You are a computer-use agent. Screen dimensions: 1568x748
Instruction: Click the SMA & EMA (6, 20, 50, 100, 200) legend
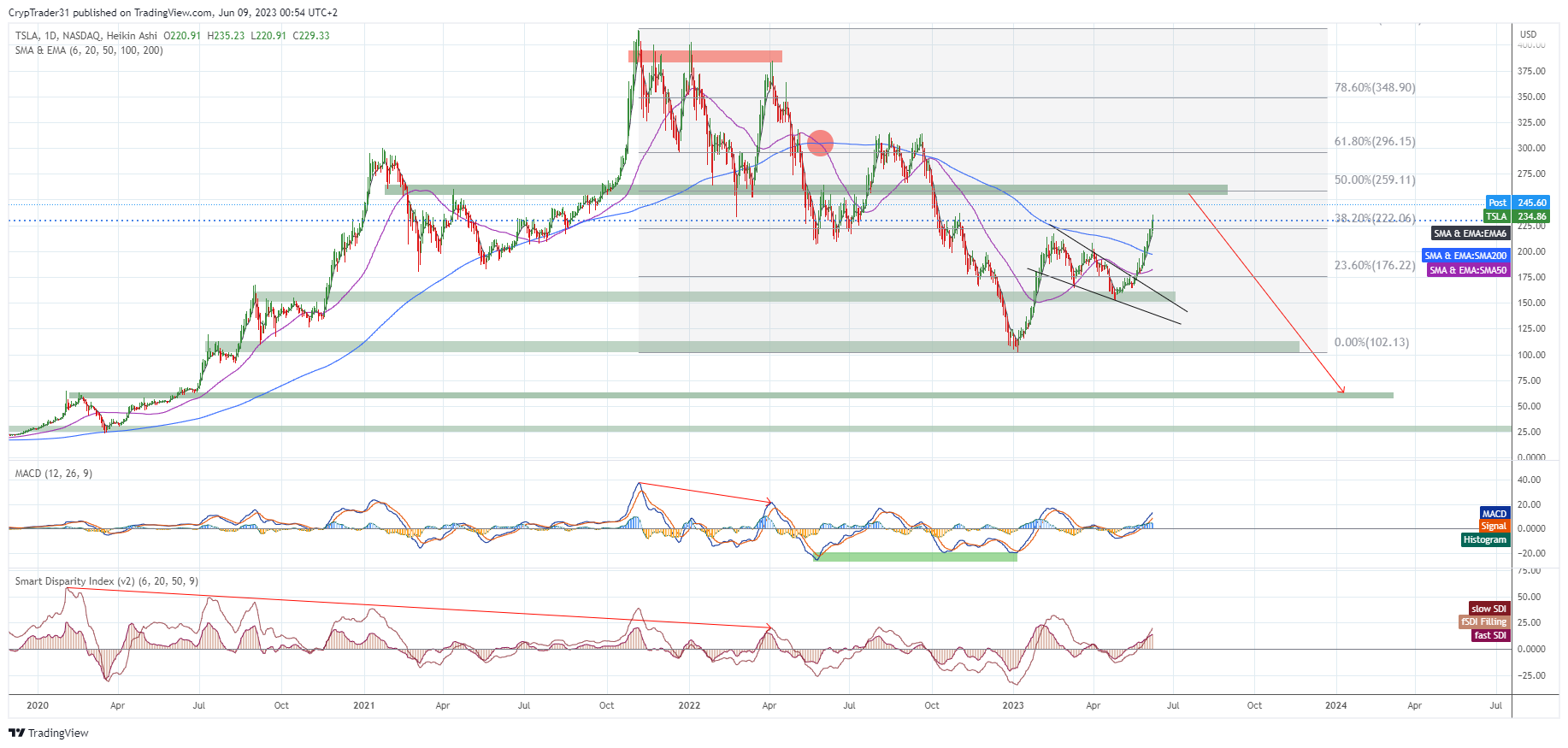89,50
